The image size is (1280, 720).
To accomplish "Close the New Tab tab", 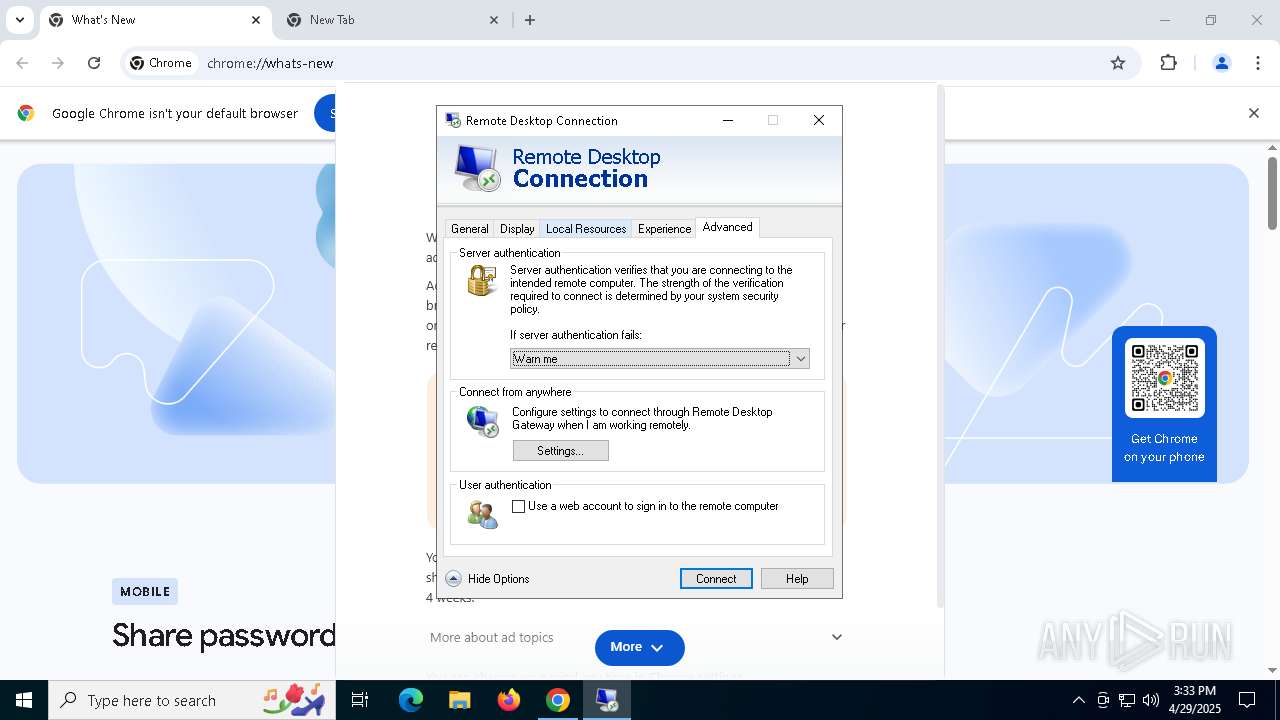I will point(494,20).
